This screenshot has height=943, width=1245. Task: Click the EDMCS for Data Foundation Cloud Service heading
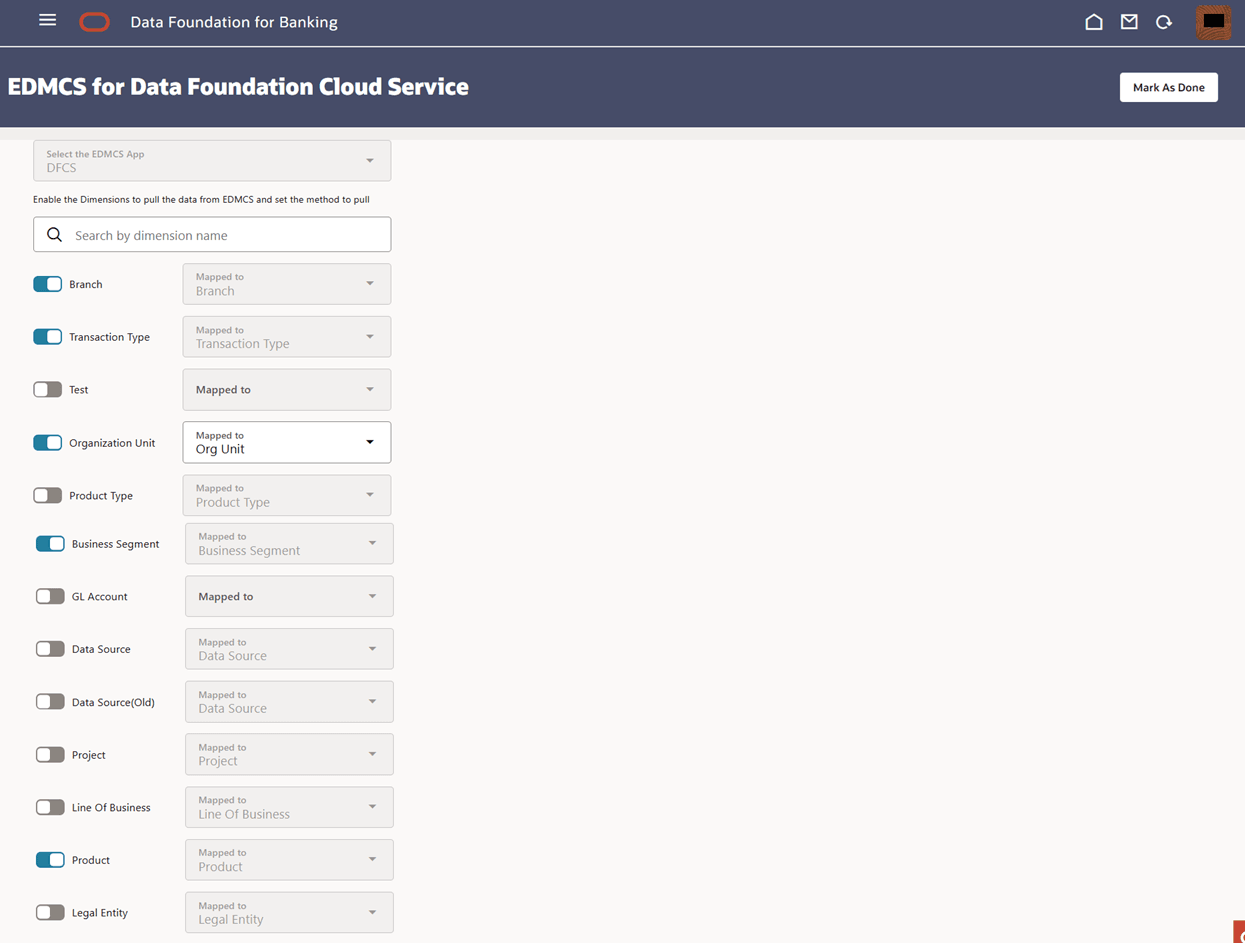pos(238,87)
